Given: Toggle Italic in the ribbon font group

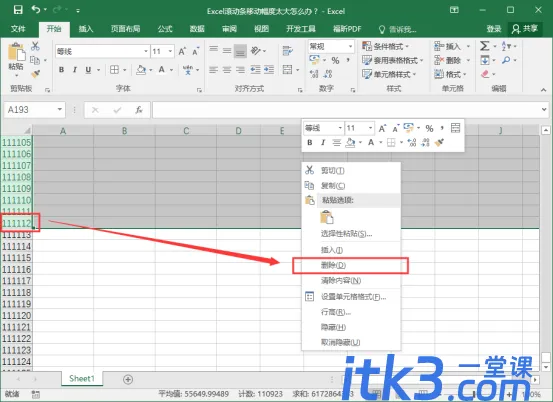Looking at the screenshot, I should [x=74, y=70].
